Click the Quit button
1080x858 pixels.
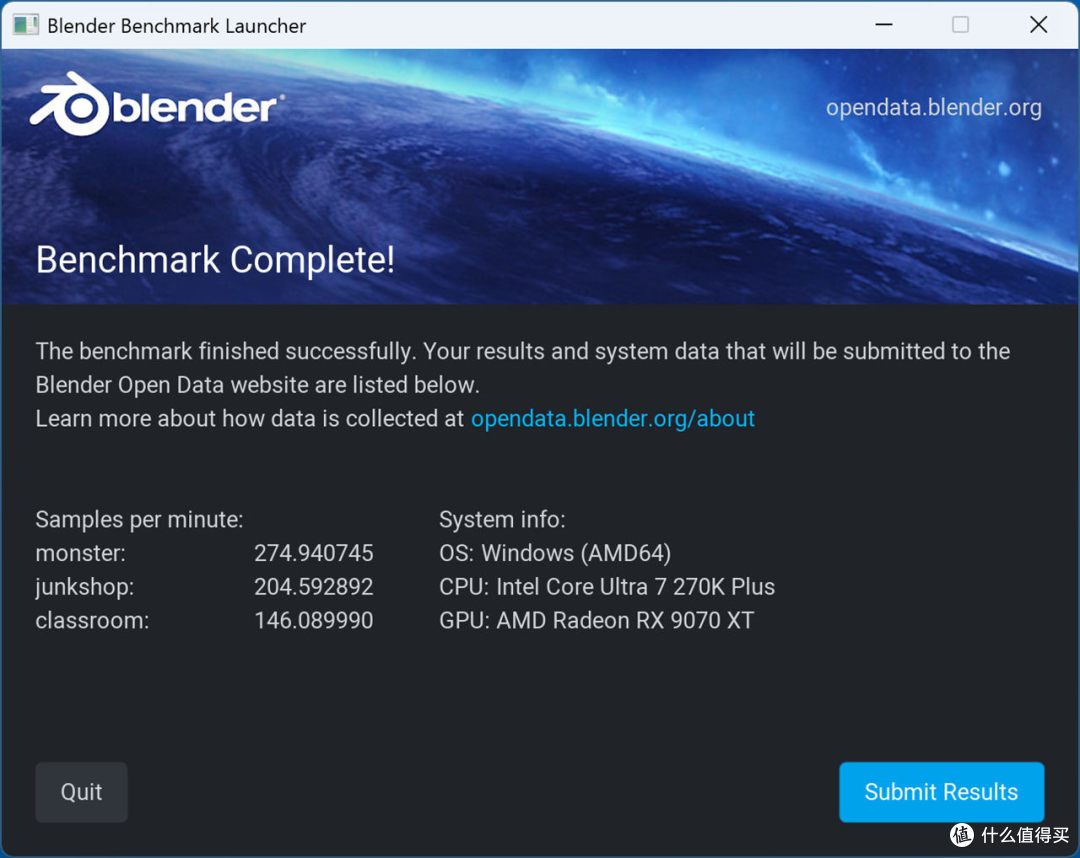point(81,791)
